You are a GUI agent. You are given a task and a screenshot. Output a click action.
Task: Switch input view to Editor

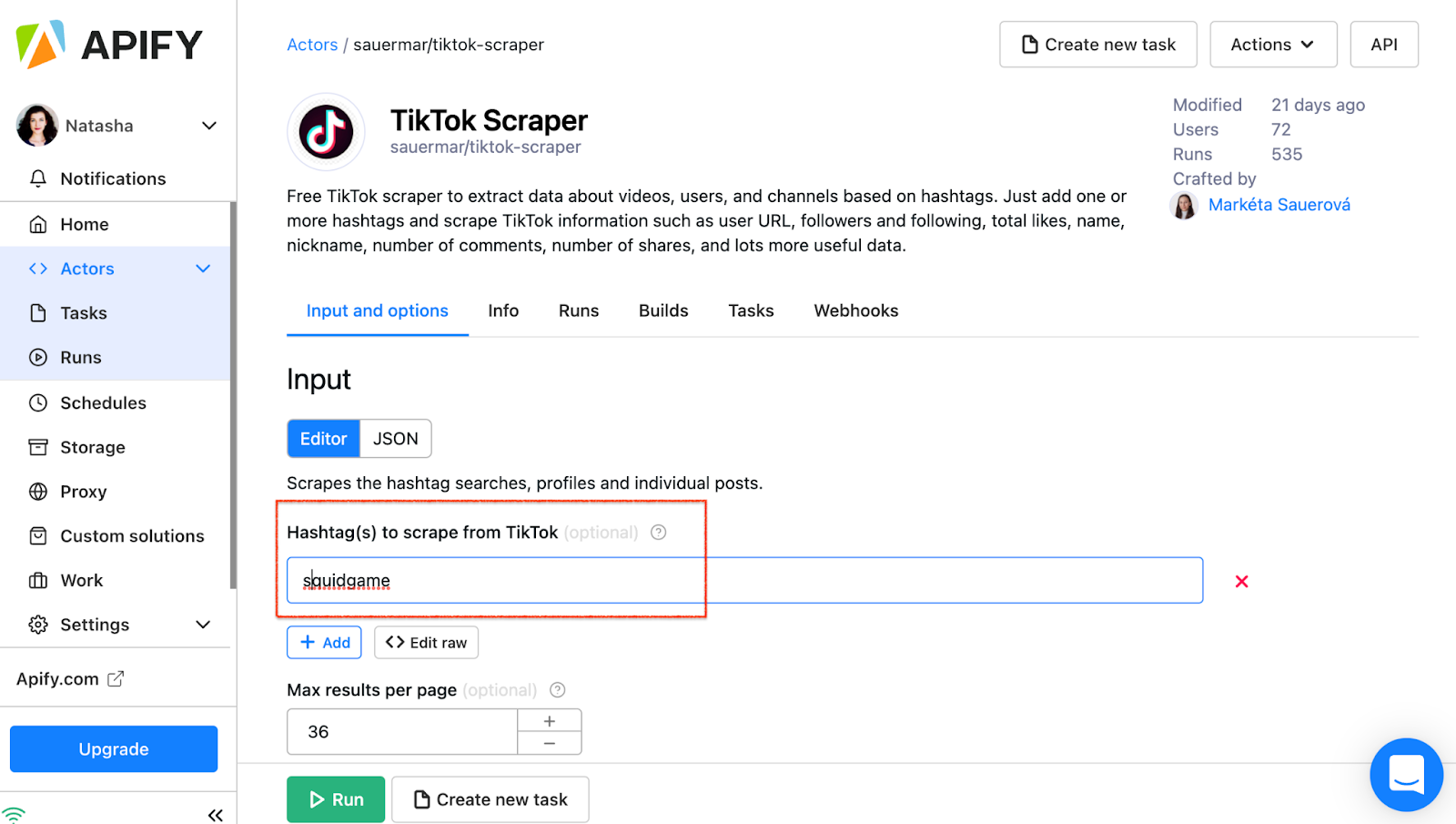click(324, 439)
